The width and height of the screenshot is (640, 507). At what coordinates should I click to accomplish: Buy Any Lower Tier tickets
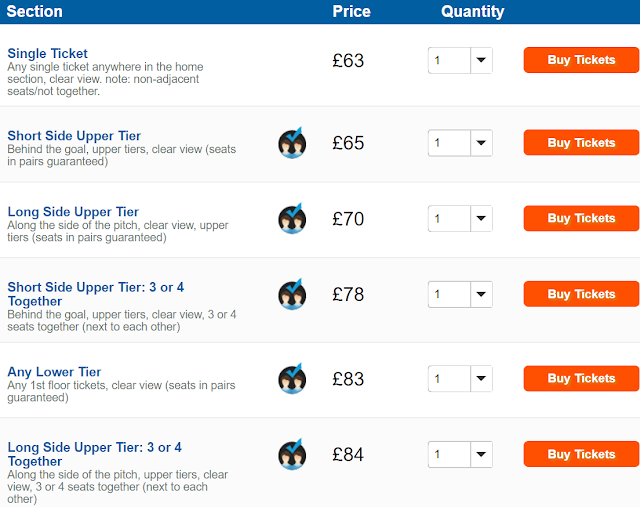click(x=581, y=379)
